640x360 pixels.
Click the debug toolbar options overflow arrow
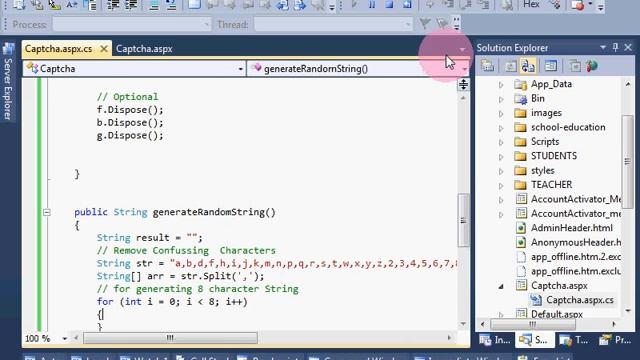[x=600, y=7]
